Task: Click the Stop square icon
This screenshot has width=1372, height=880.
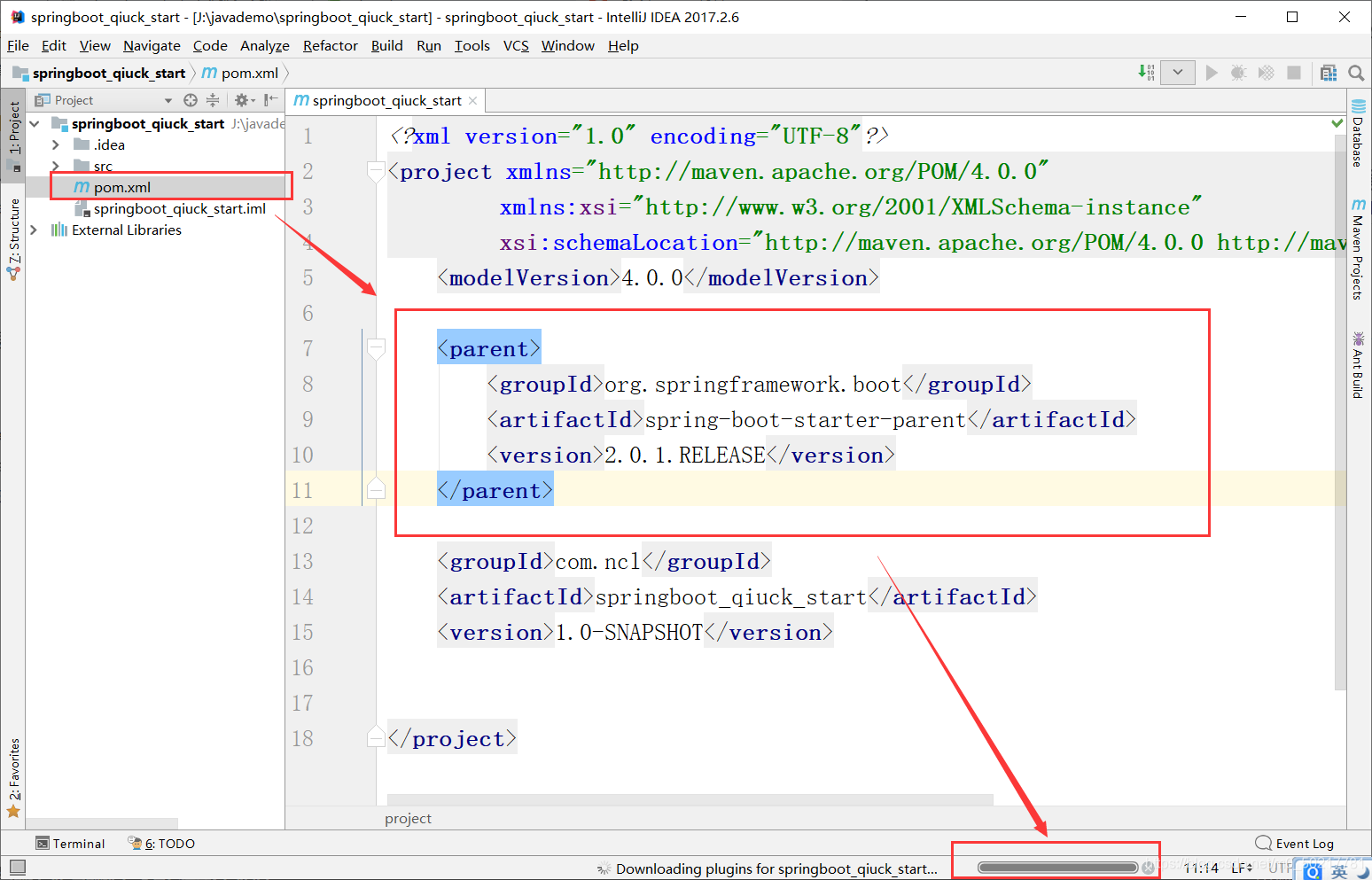Action: (1294, 73)
